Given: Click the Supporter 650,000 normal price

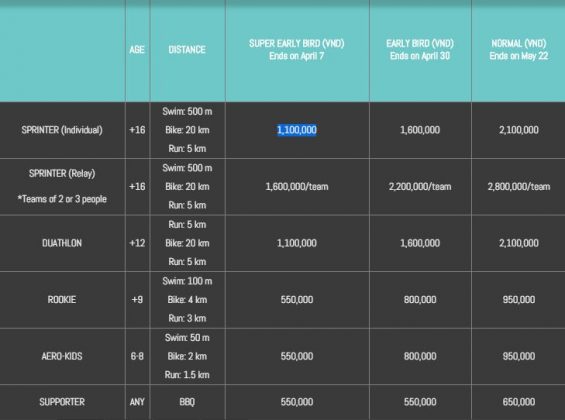Looking at the screenshot, I should click(x=519, y=402).
